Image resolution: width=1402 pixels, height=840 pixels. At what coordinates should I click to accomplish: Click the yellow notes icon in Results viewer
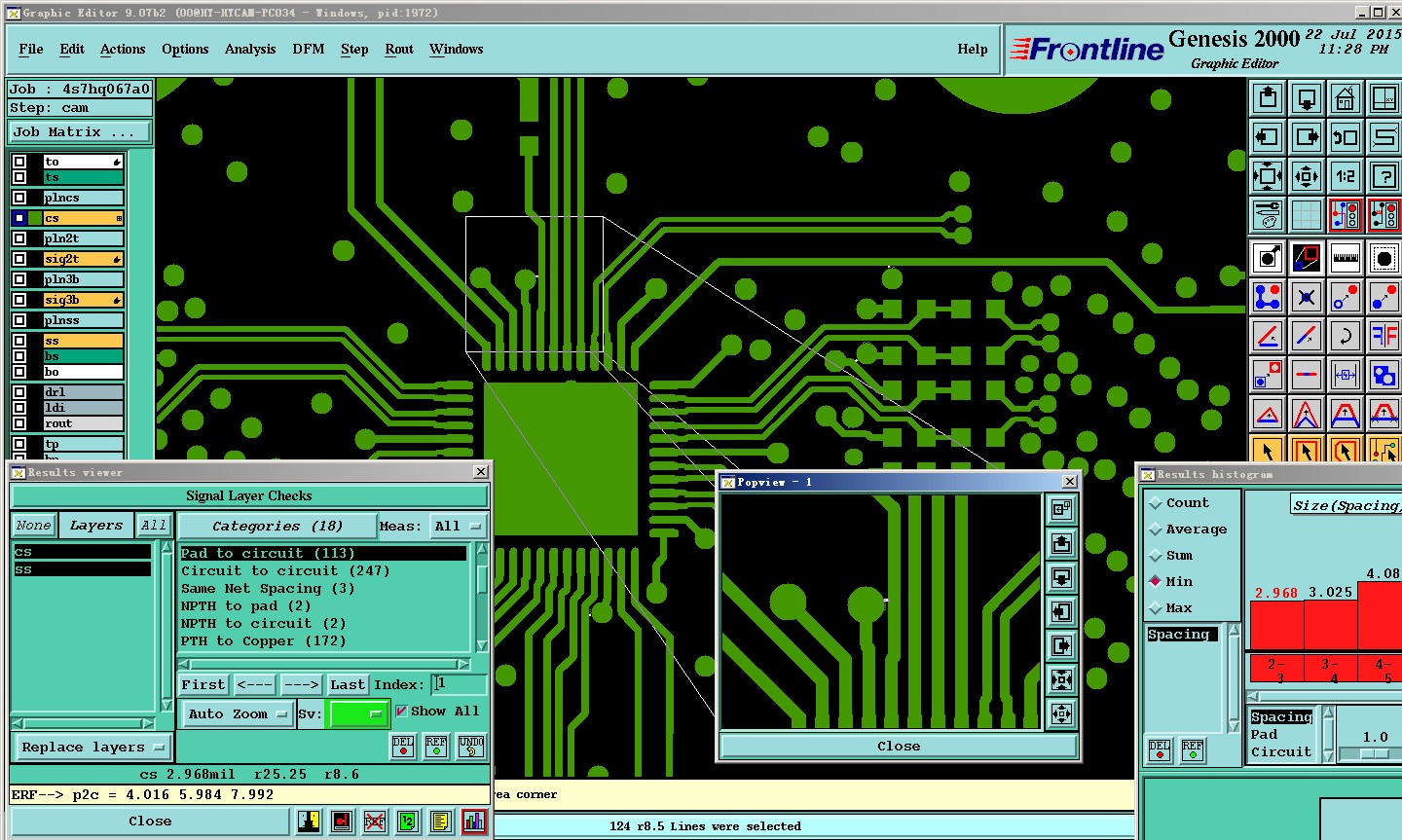coord(441,822)
